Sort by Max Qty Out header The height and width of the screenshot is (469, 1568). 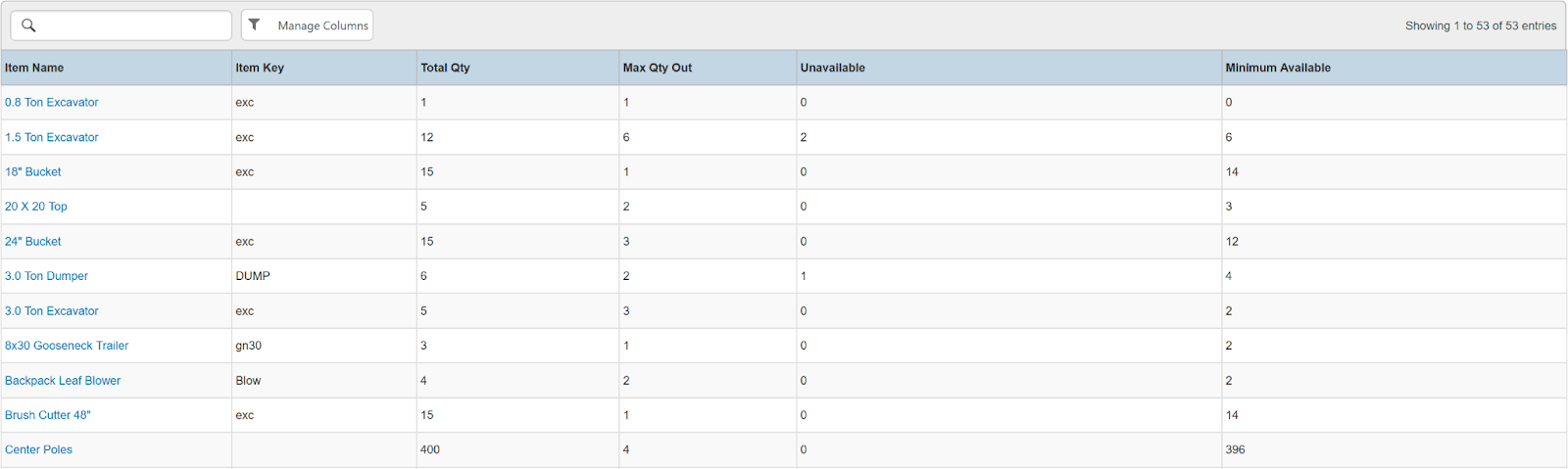pyautogui.click(x=657, y=68)
